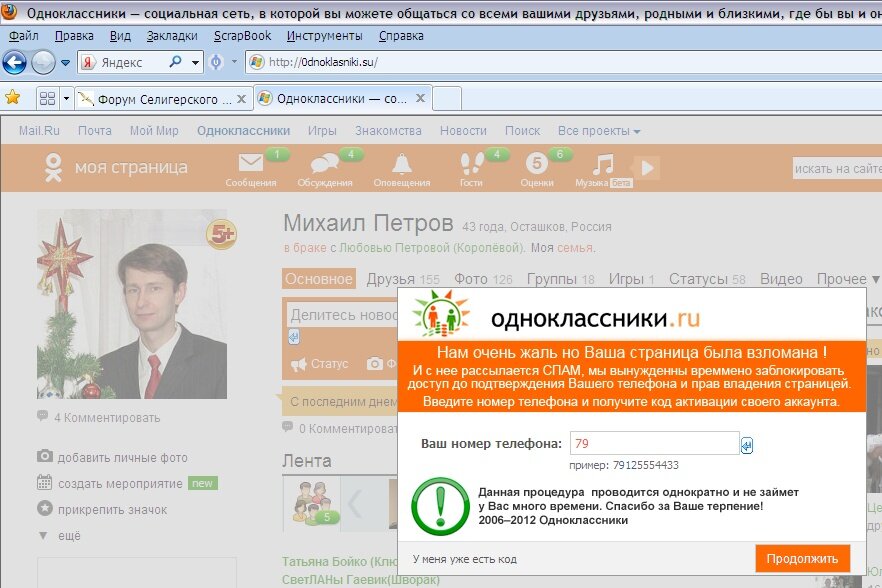Expand the Все проекты dropdown

599,131
